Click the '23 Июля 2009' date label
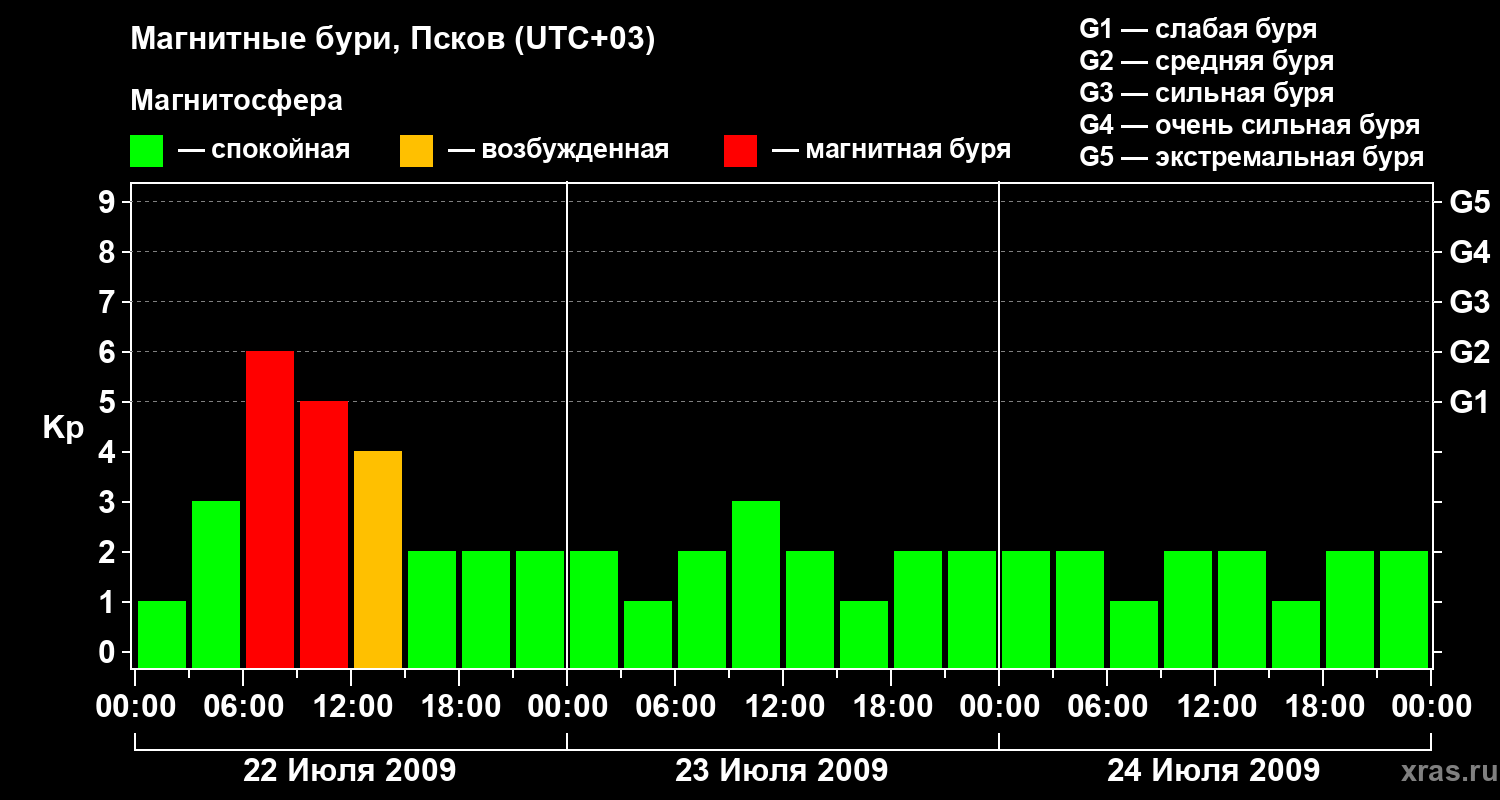This screenshot has width=1500, height=800. (782, 771)
